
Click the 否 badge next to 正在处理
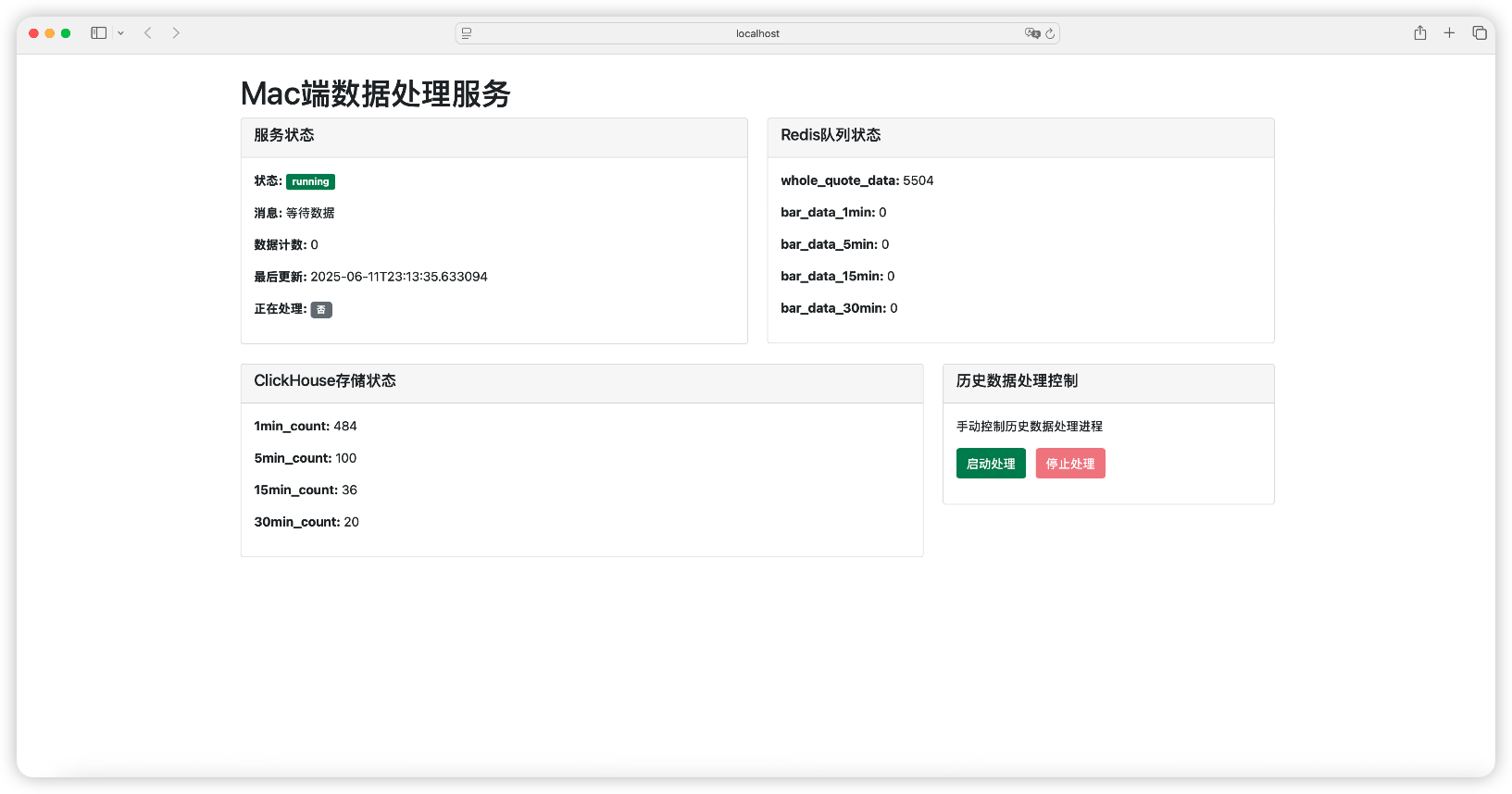321,310
